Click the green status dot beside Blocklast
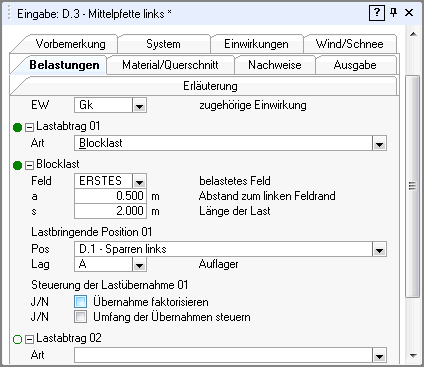This screenshot has width=424, height=367. pos(17,165)
